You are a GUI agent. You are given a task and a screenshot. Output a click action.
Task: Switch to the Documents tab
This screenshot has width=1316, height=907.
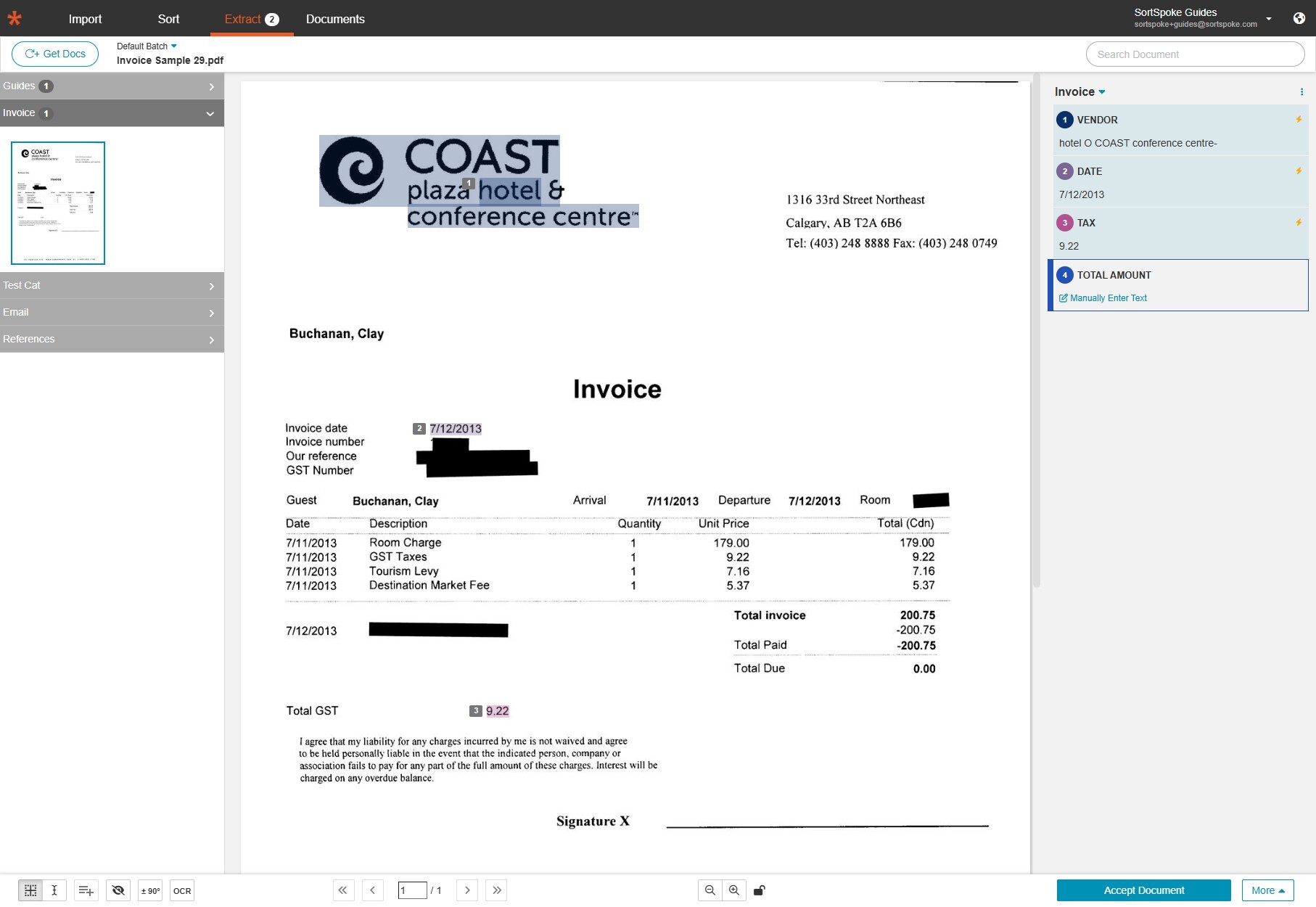pyautogui.click(x=335, y=19)
